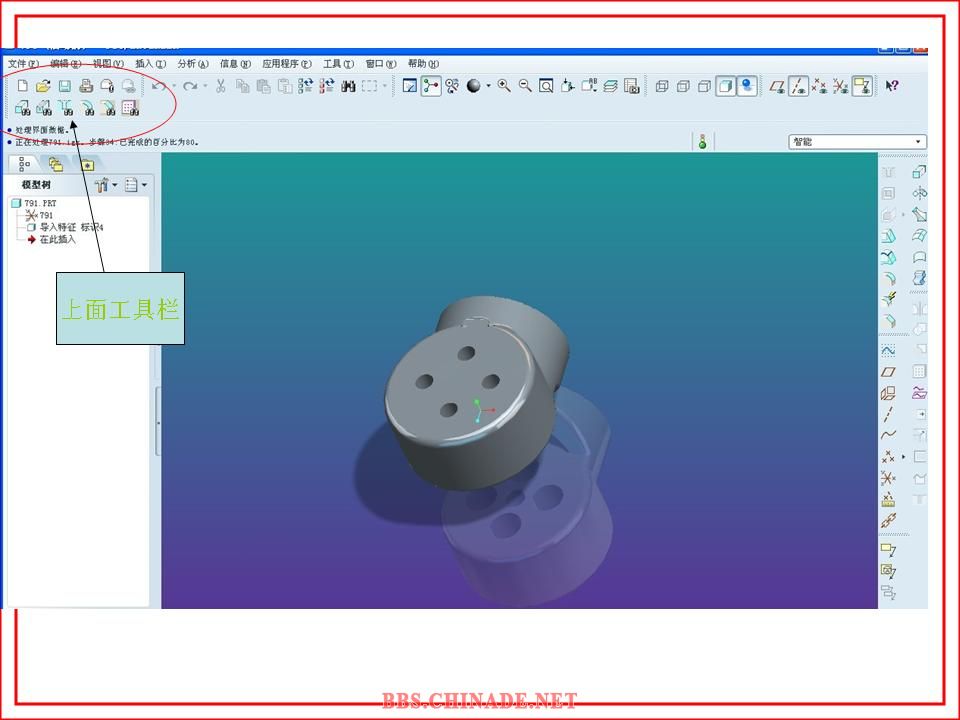Click the New file icon
The width and height of the screenshot is (960, 720).
23,86
